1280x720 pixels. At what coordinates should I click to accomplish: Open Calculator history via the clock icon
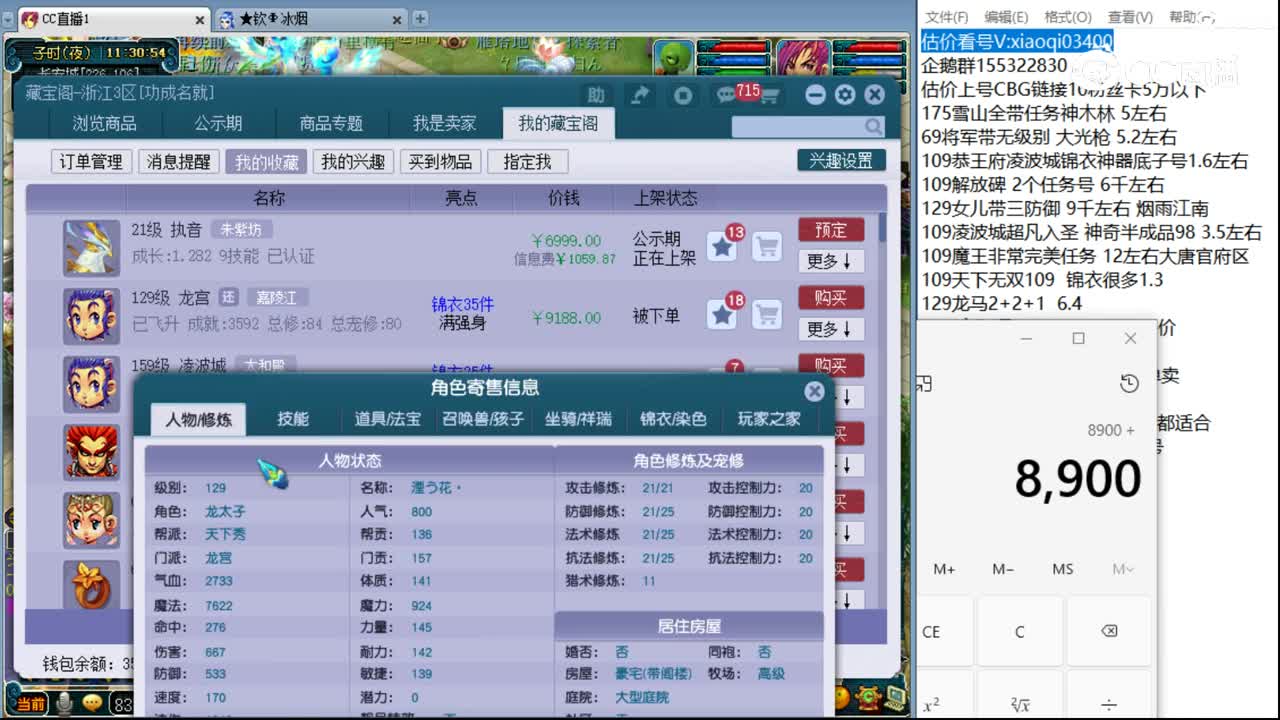(1130, 383)
